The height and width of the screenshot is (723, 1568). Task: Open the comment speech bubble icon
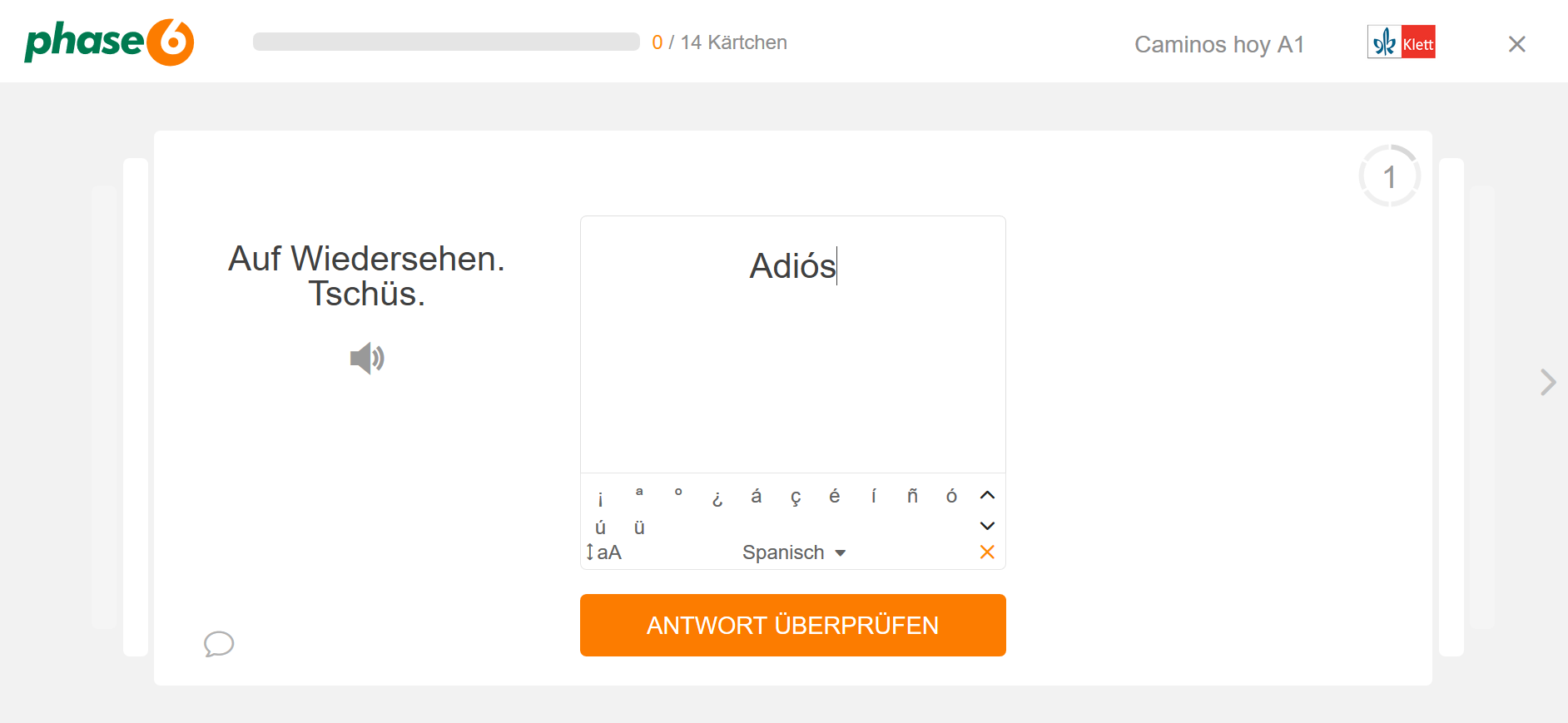218,644
